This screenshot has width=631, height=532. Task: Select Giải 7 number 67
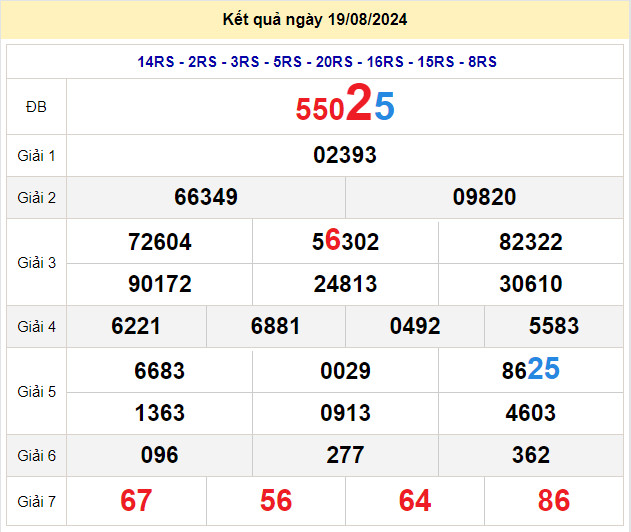[136, 500]
